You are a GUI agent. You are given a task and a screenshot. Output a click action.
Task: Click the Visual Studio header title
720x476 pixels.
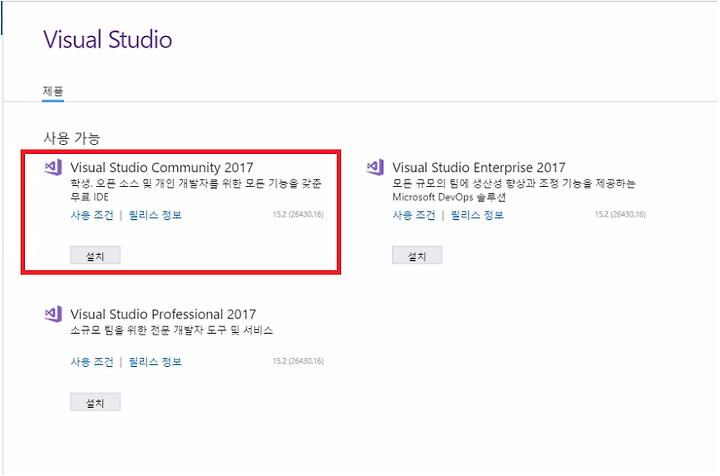pyautogui.click(x=107, y=39)
